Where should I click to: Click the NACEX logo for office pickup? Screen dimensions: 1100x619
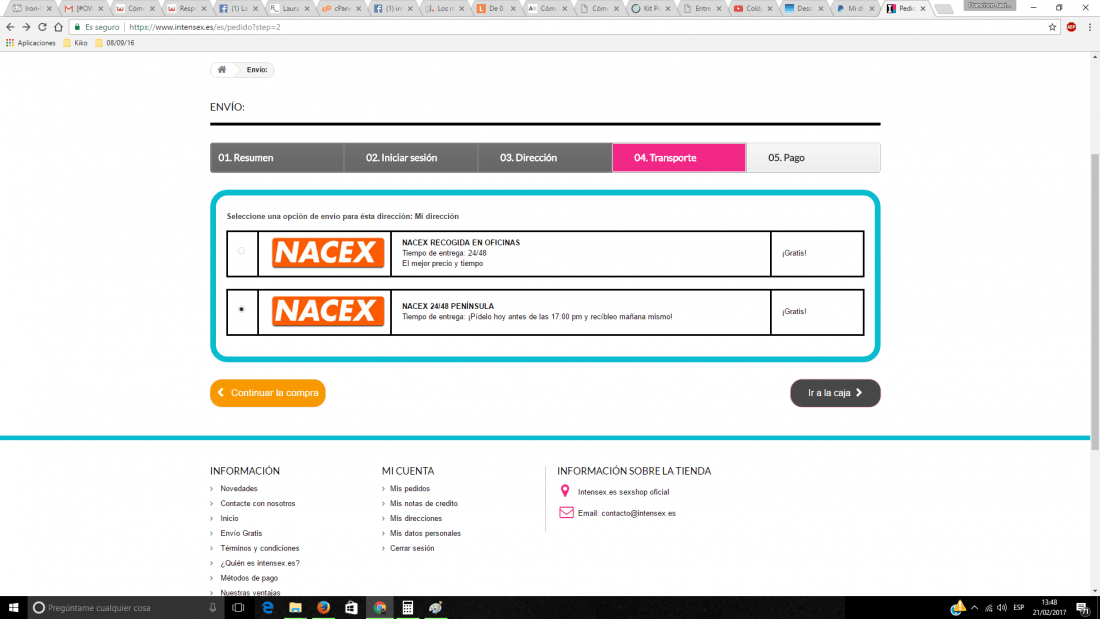point(328,253)
